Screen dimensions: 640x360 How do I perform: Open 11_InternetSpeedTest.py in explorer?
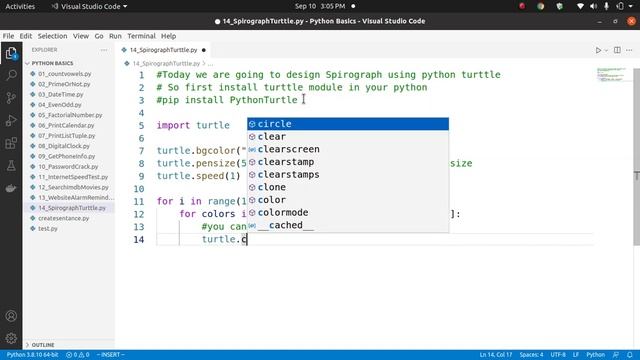(73, 177)
